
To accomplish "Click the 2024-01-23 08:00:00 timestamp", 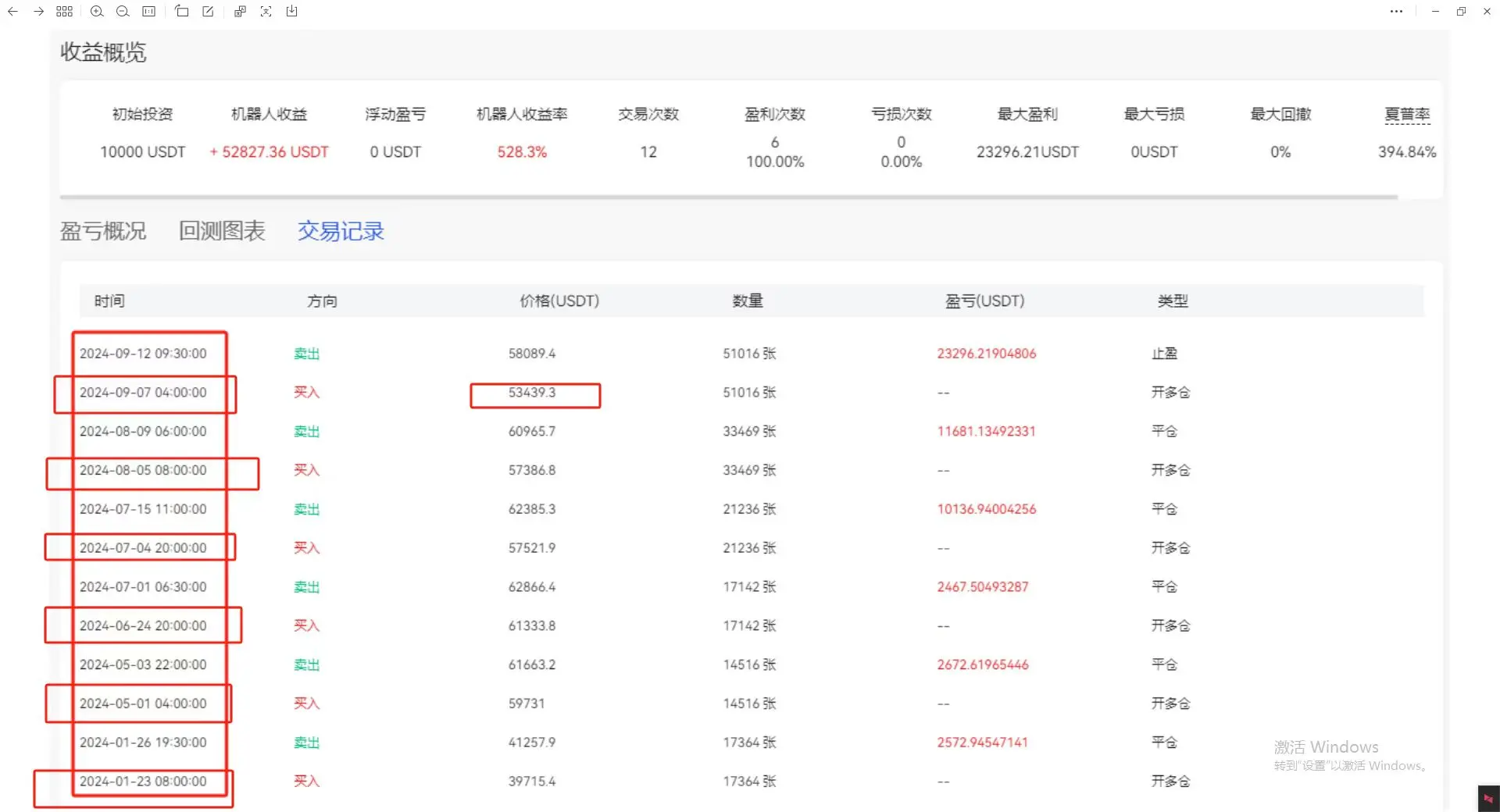I will point(143,781).
